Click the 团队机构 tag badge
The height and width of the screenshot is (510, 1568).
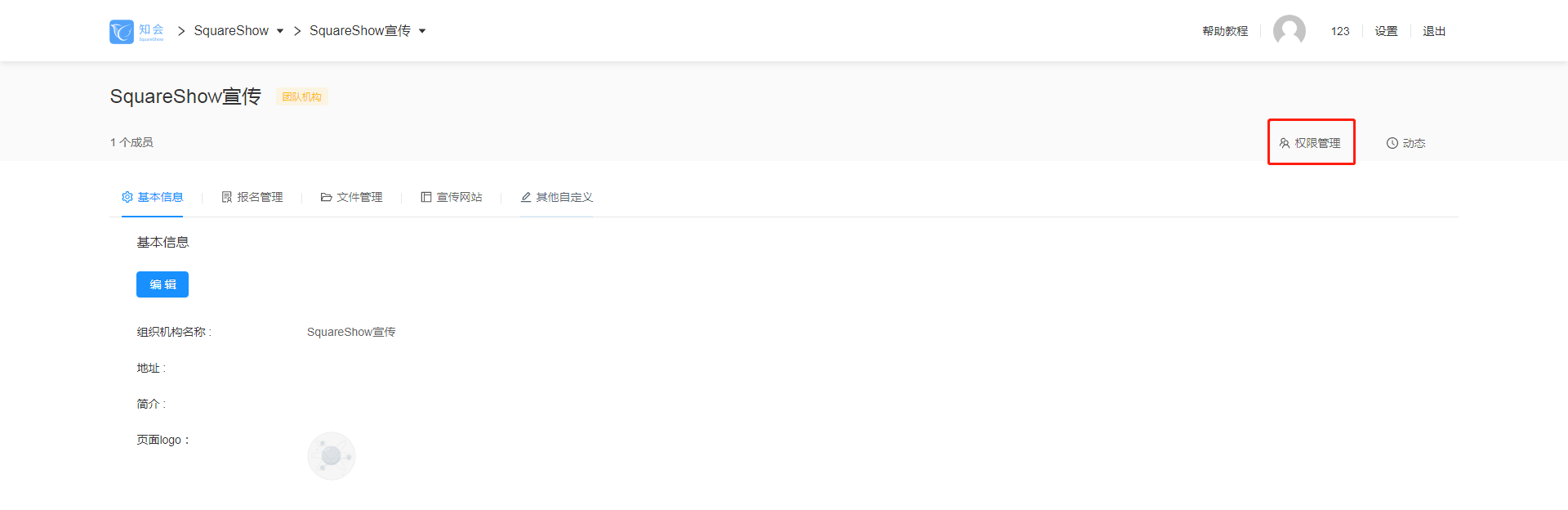click(302, 96)
